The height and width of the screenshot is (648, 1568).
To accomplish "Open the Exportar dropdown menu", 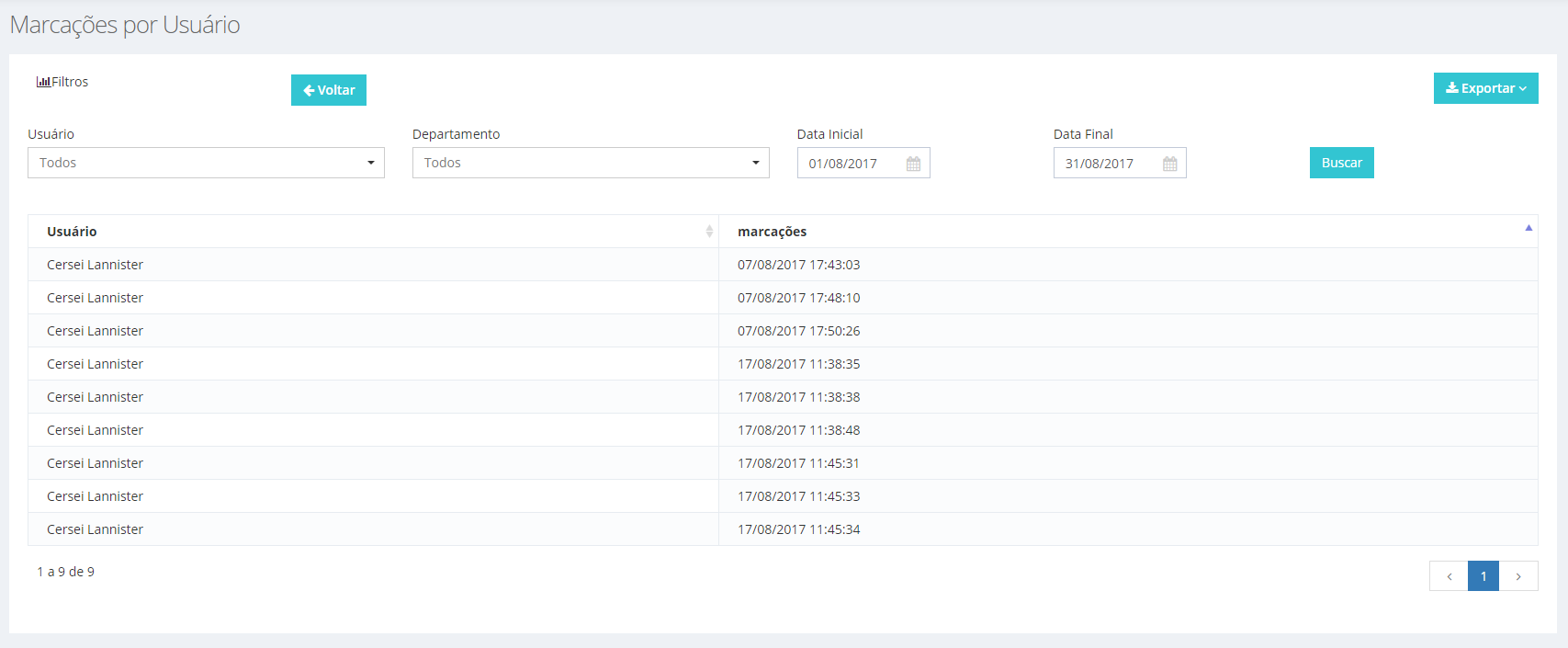I will [x=1485, y=88].
